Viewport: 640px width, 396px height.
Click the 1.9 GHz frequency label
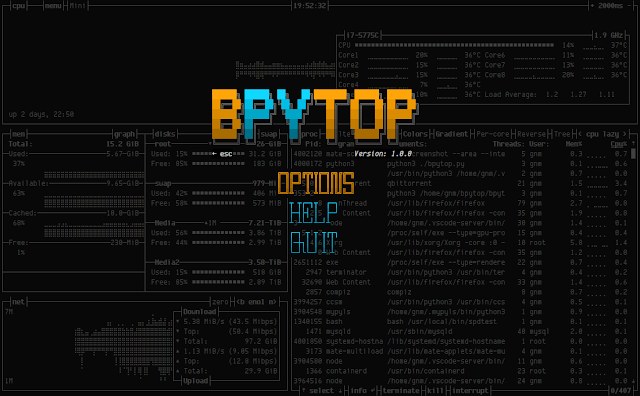[609, 35]
